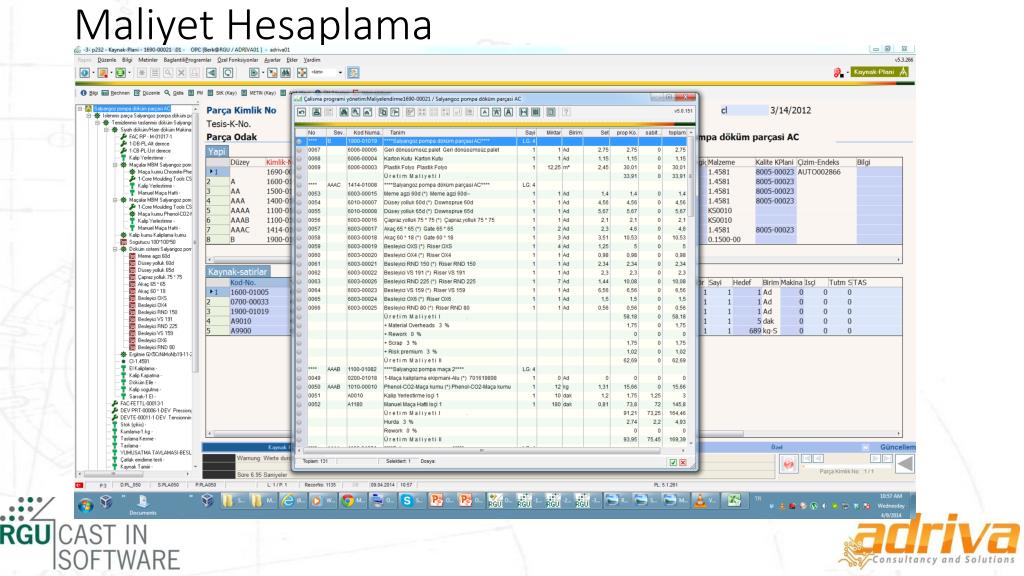Toggle the row marker circle for row 0061
Image resolution: width=1024 pixels, height=576 pixels.
pyautogui.click(x=300, y=264)
